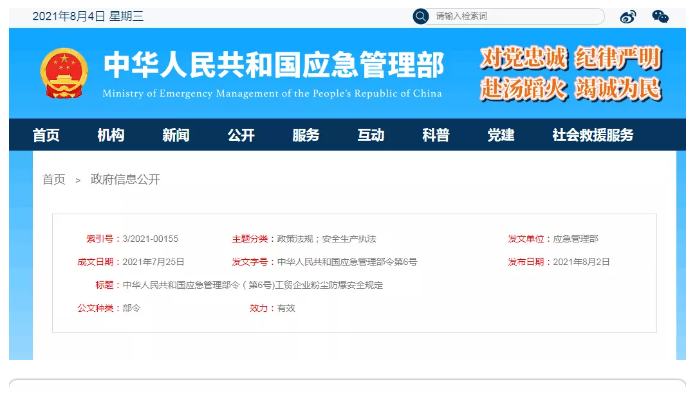Click the search magnifier icon
696x394 pixels.
click(420, 16)
